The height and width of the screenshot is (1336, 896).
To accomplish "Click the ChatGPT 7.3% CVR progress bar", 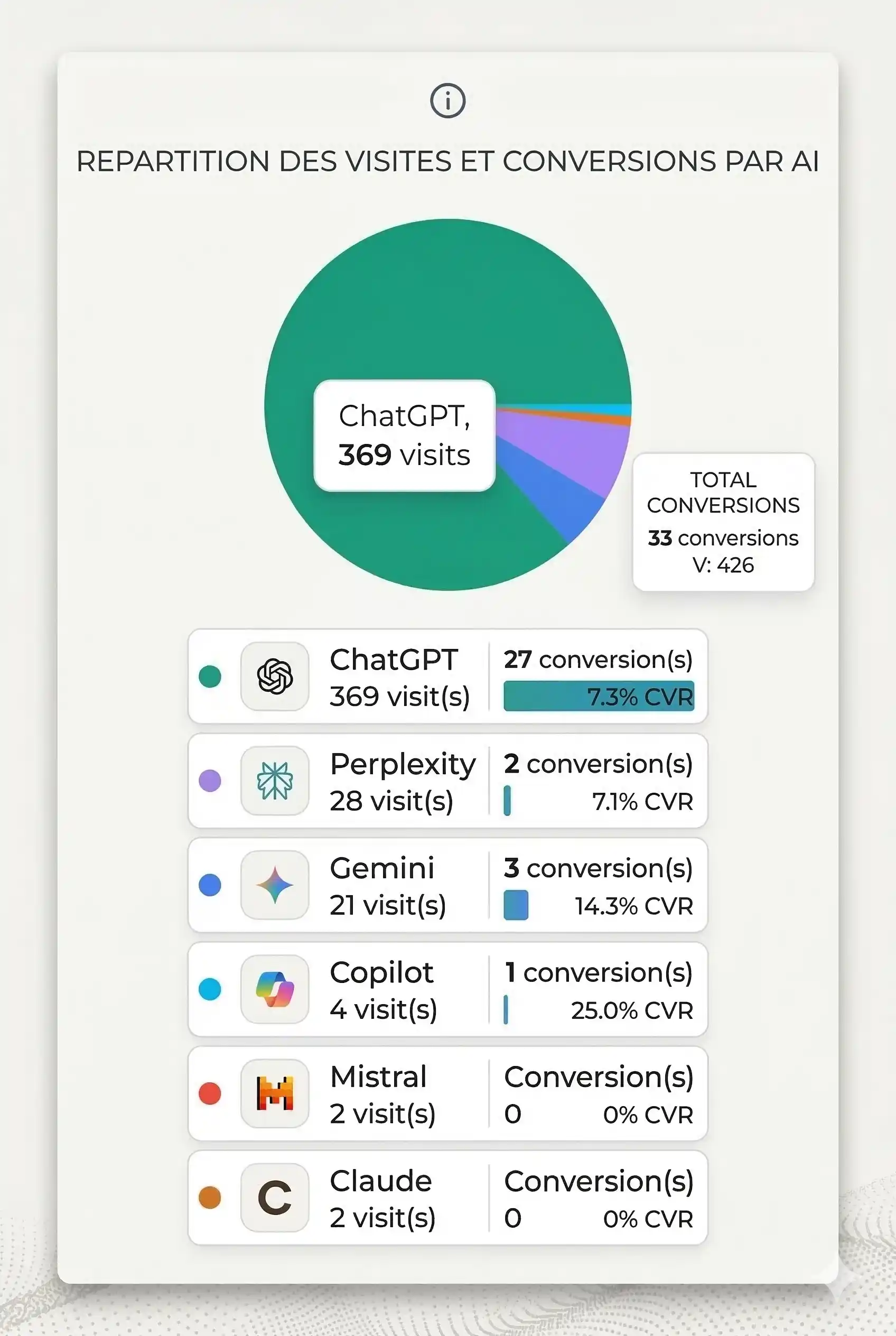I will [598, 697].
